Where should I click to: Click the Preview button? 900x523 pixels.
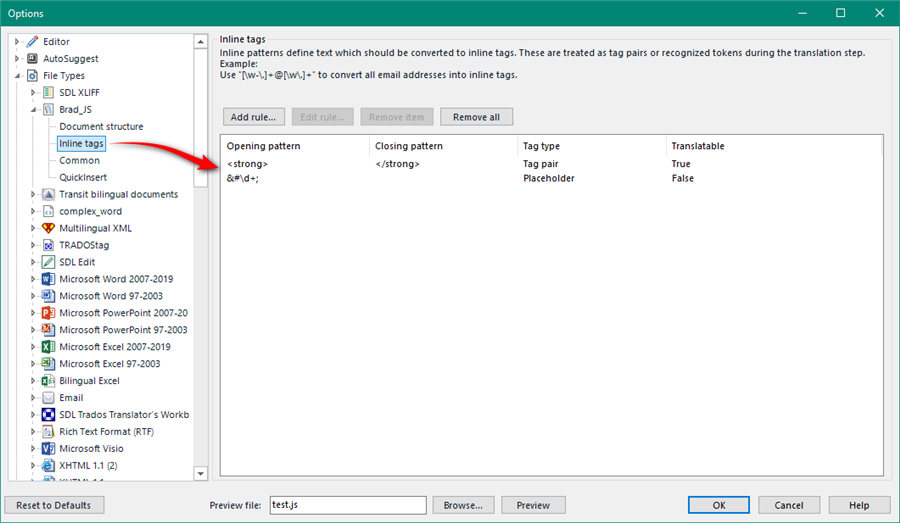(x=533, y=505)
